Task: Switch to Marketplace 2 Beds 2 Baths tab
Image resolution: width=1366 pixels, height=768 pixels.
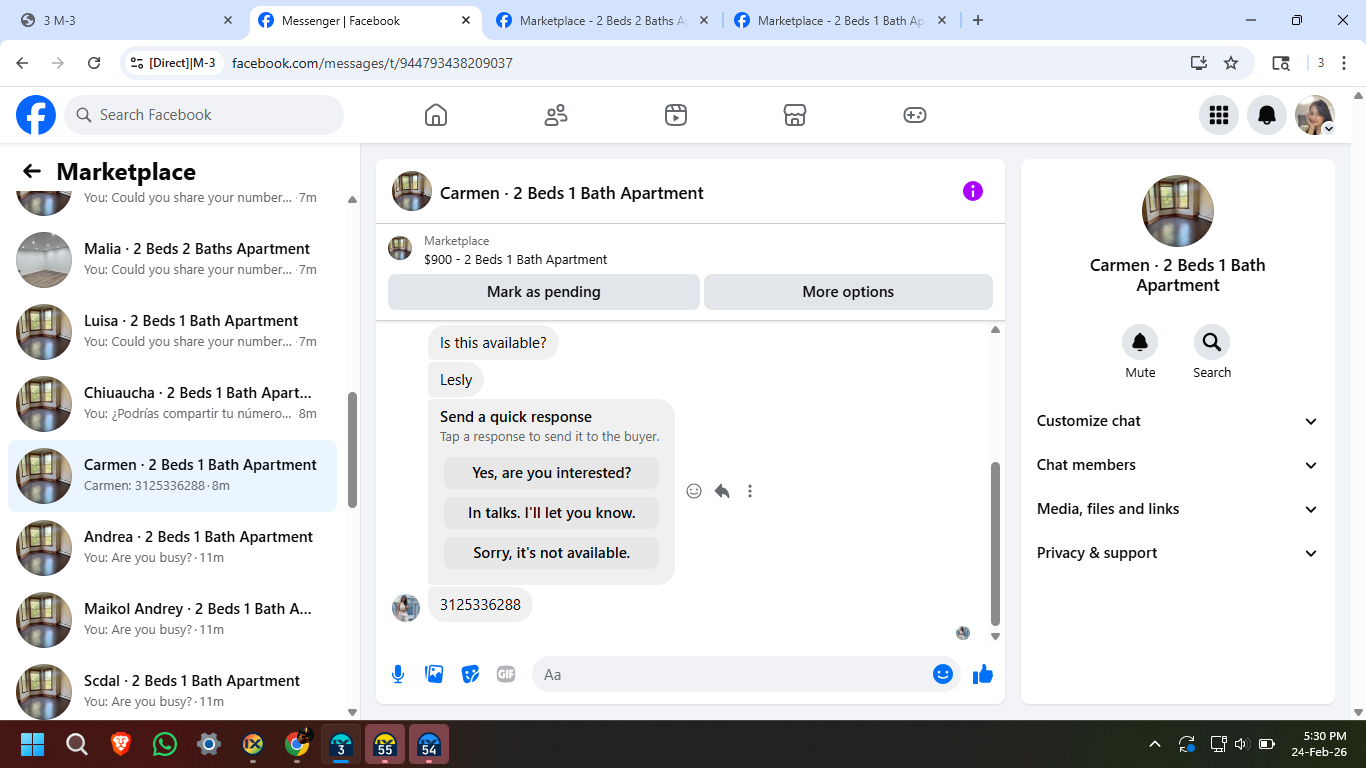Action: [602, 20]
